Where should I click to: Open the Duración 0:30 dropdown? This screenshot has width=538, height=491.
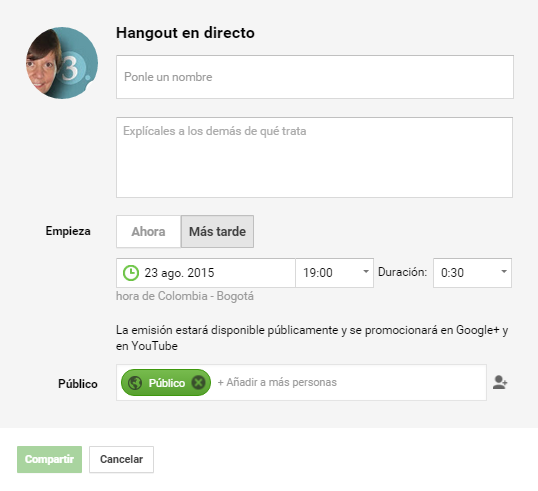[472, 273]
